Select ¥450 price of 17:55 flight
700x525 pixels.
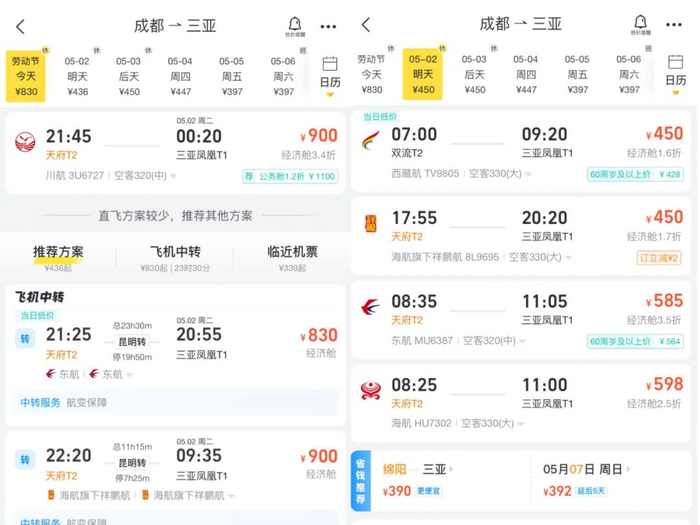tap(665, 217)
